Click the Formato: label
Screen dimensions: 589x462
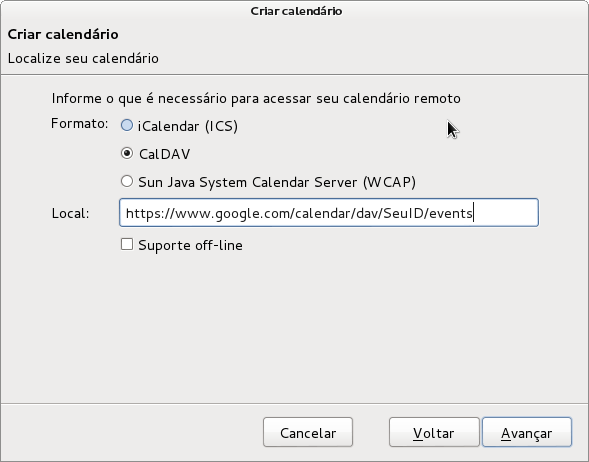pos(80,124)
